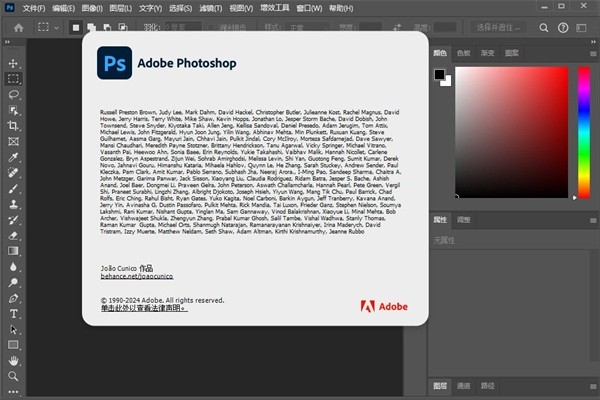Select the Frame tool
Image resolution: width=600 pixels, height=400 pixels.
pos(13,141)
